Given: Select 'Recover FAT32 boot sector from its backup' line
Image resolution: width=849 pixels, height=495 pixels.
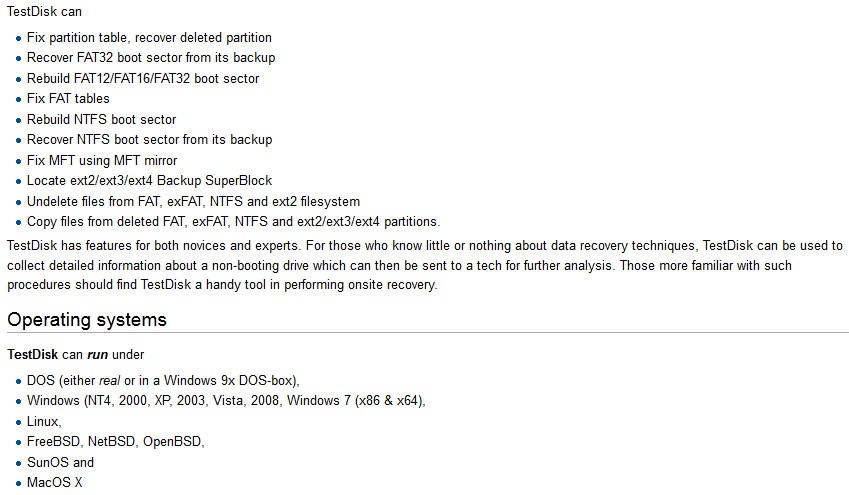Looking at the screenshot, I should tap(151, 57).
